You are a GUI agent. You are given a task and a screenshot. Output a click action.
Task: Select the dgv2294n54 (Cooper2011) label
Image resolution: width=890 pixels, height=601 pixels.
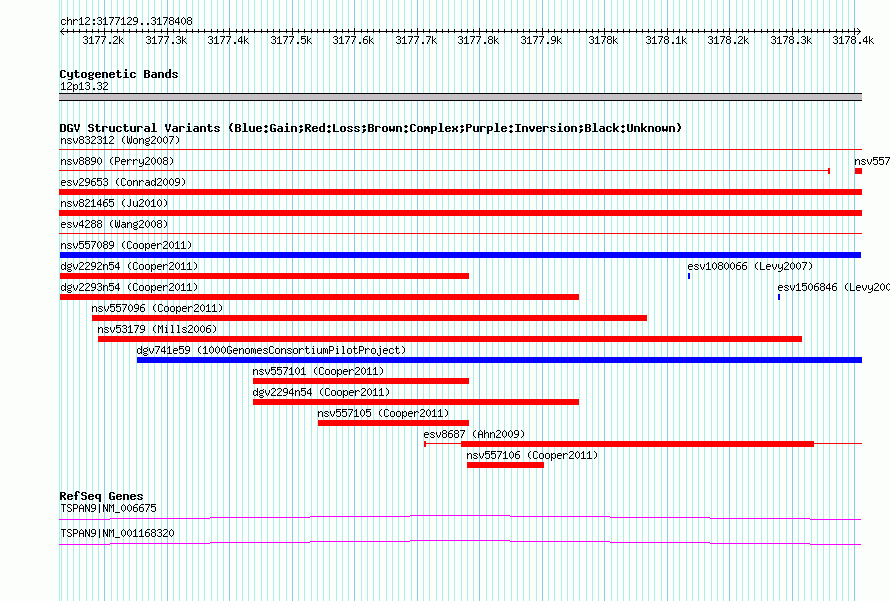321,392
